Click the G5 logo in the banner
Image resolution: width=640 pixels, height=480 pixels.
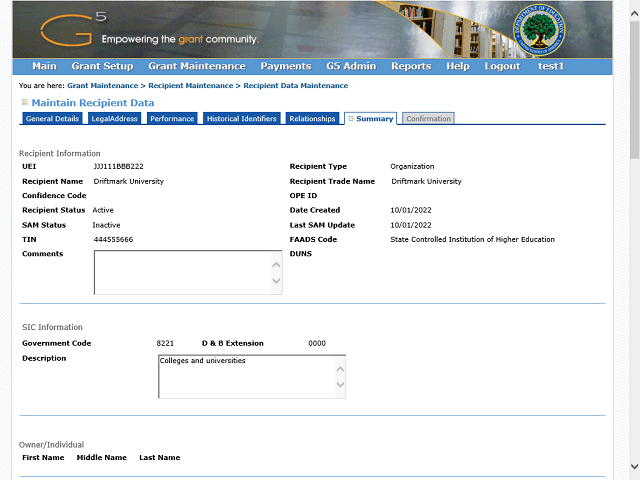tap(72, 29)
